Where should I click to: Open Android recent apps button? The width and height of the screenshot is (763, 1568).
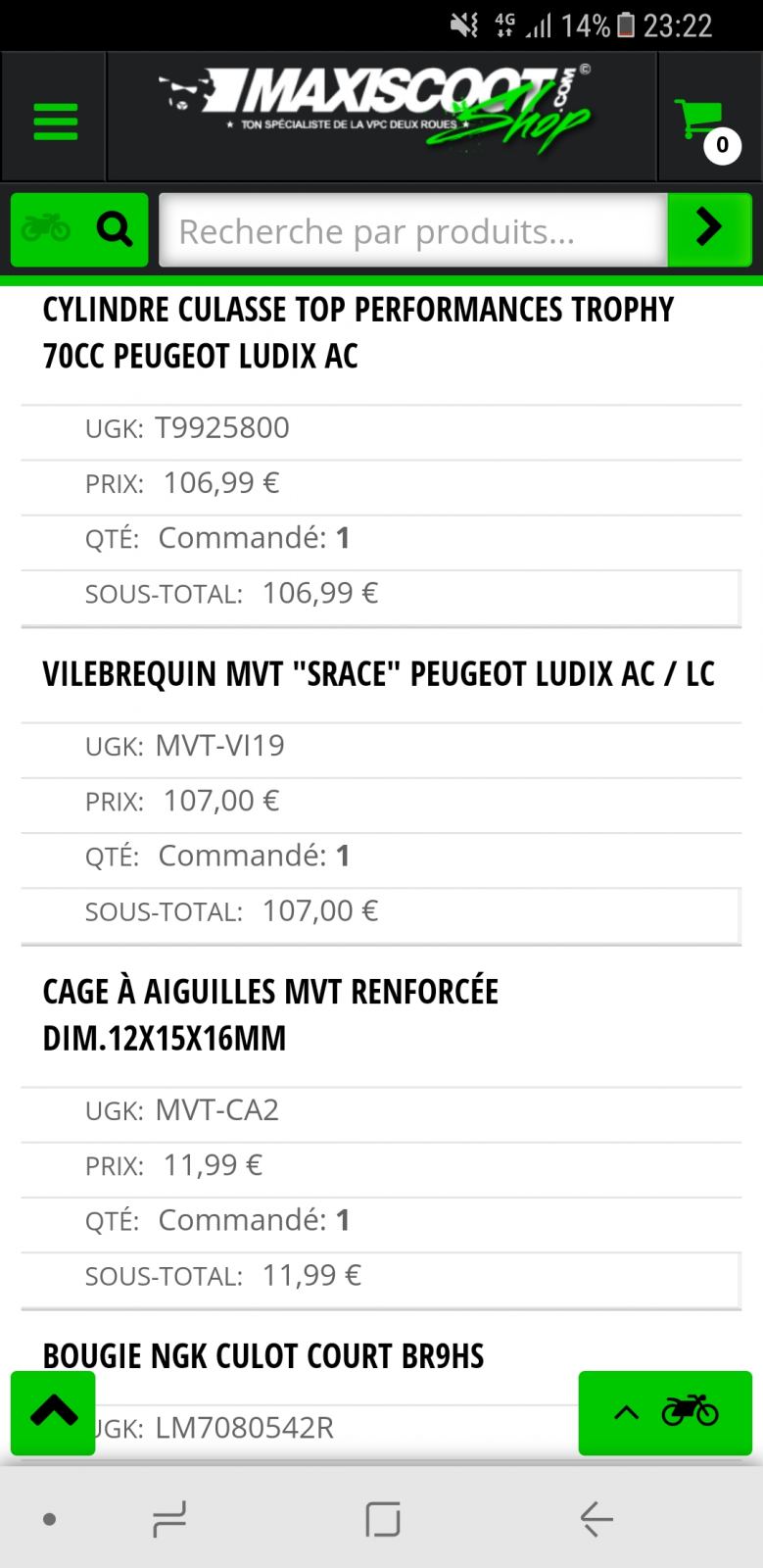pyautogui.click(x=169, y=1519)
